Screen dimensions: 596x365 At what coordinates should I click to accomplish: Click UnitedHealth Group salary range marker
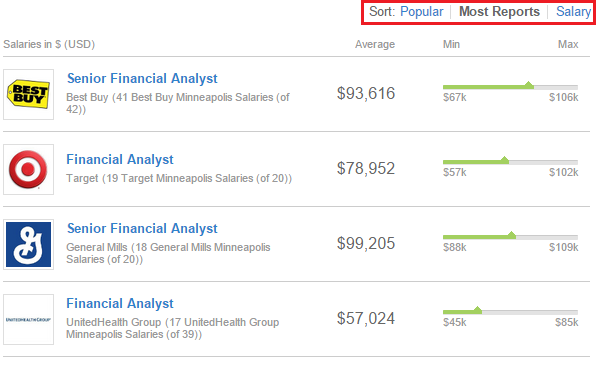pos(477,309)
